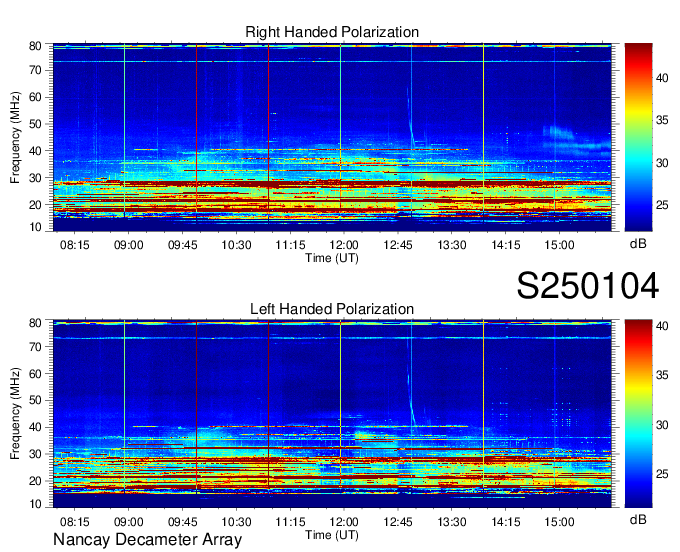The width and height of the screenshot is (680, 552).
Task: Click the 08:15 time tick of Left Handed plot
Action: point(75,522)
